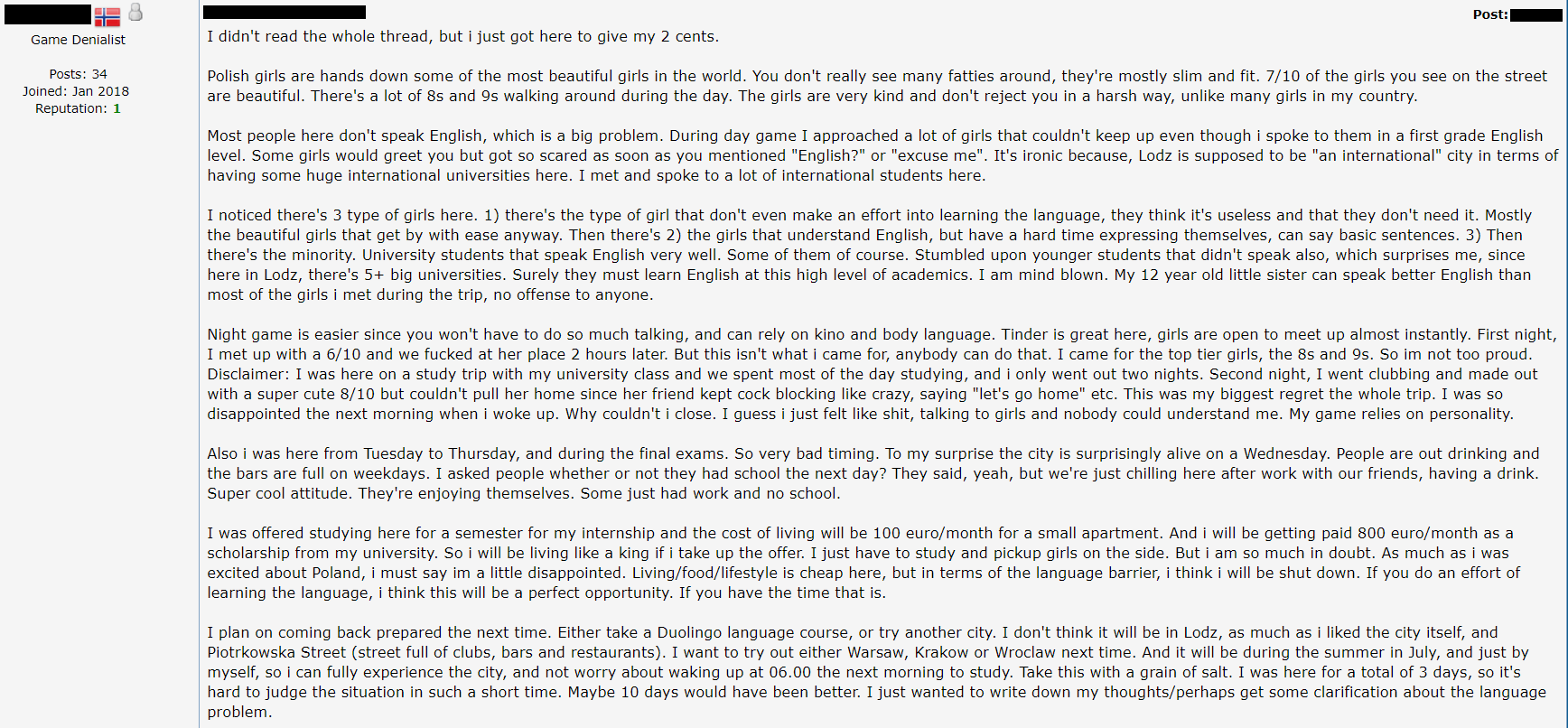This screenshot has height=728, width=1568.
Task: Click "Piotrkowska Street" in the last paragraph
Action: 276,652
